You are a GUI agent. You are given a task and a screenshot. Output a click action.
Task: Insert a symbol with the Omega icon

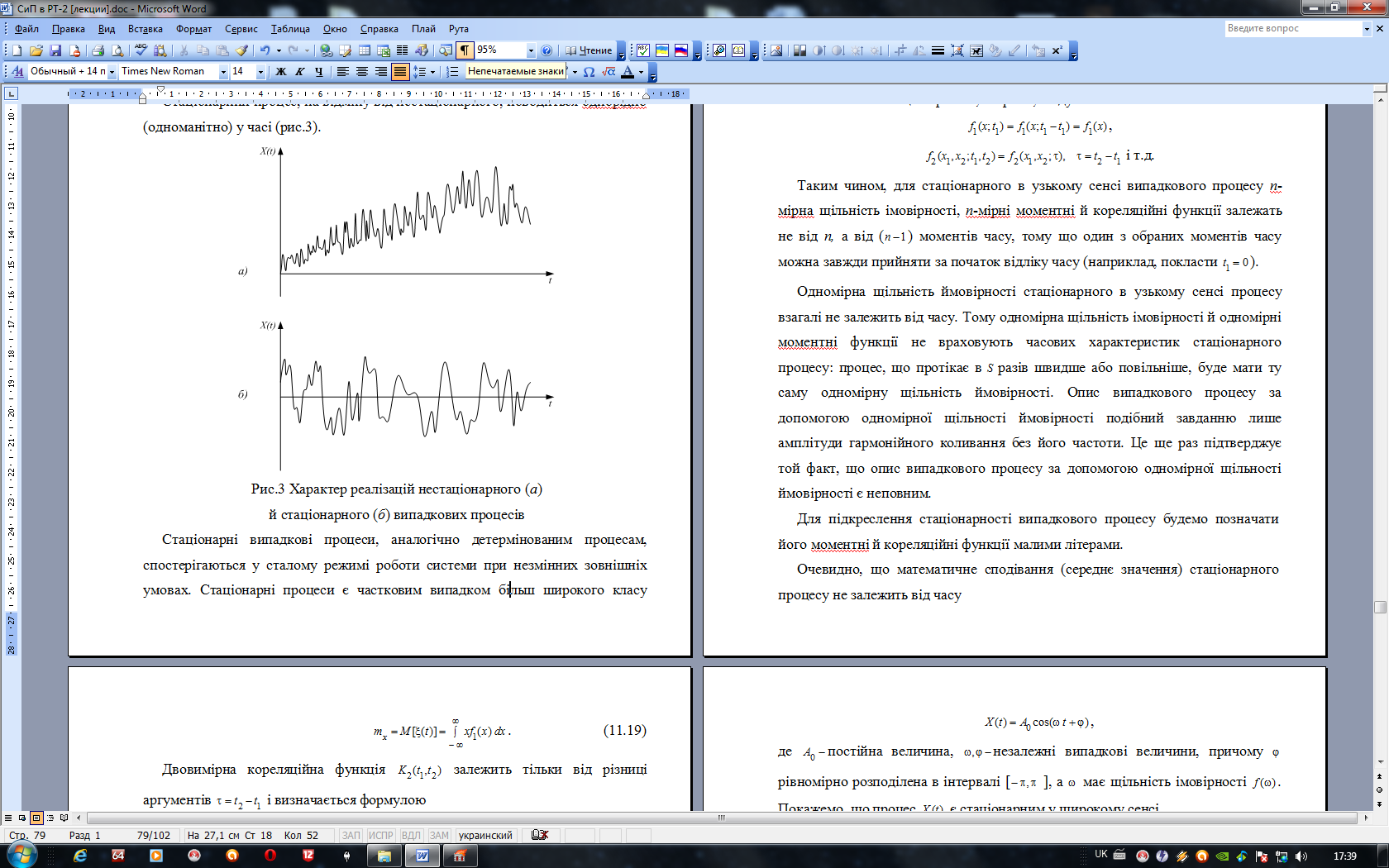(x=589, y=72)
